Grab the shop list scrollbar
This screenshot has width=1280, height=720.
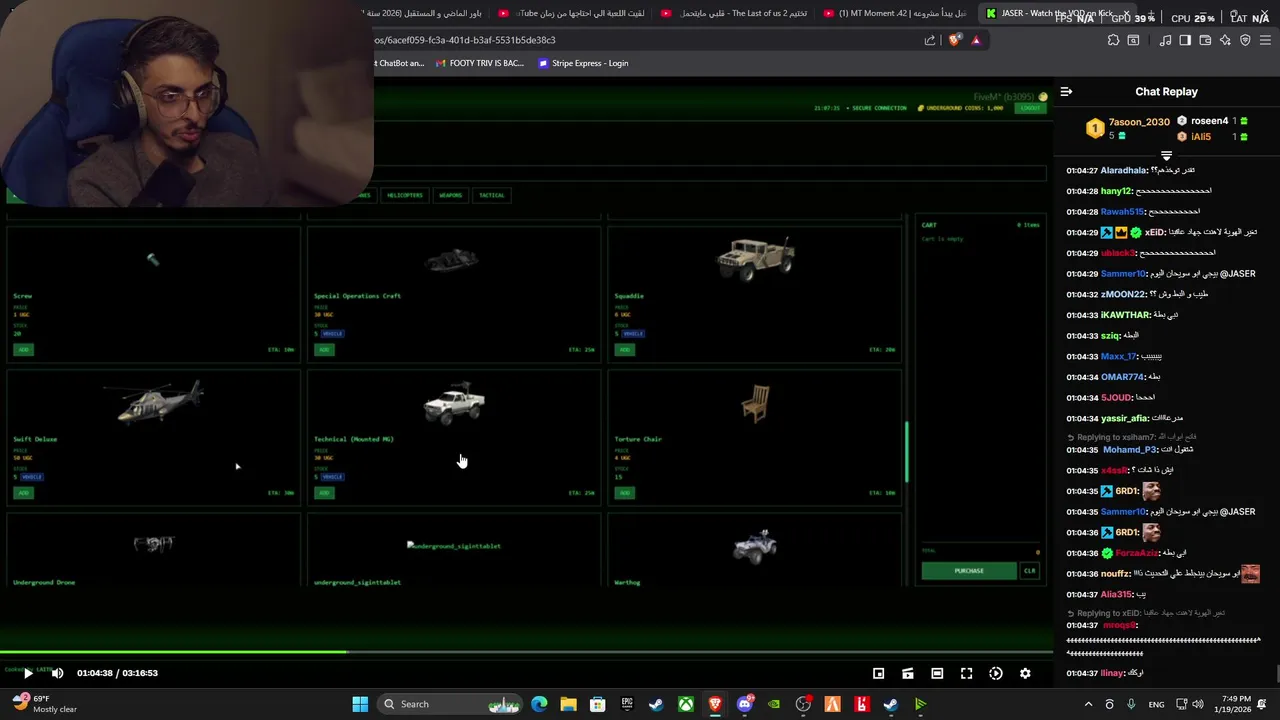(x=908, y=451)
